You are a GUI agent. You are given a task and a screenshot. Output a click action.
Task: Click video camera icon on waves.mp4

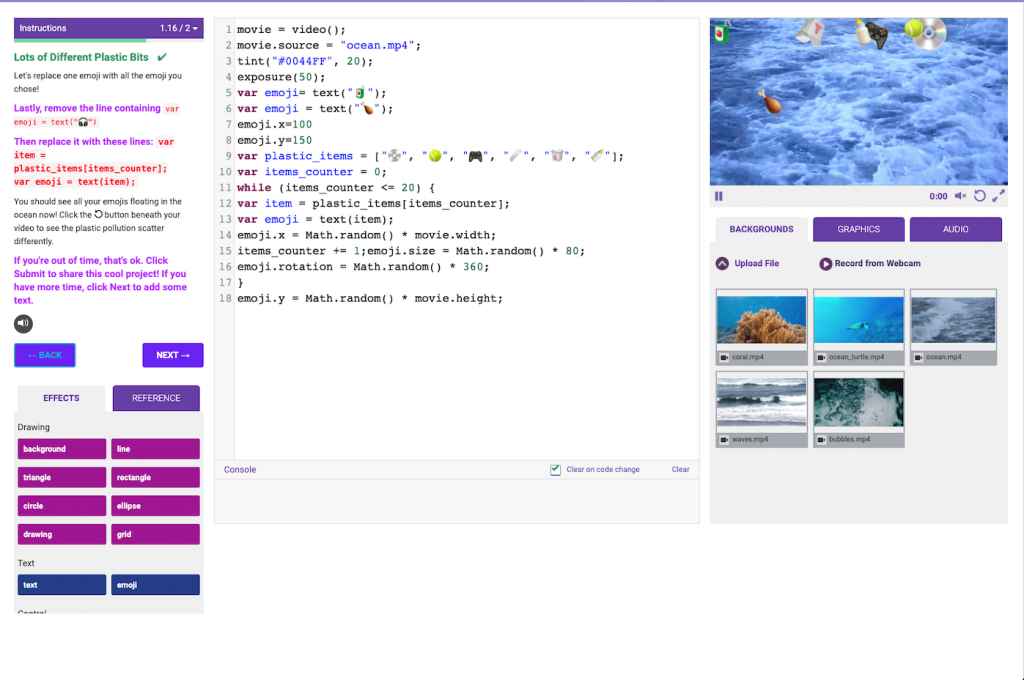point(724,440)
